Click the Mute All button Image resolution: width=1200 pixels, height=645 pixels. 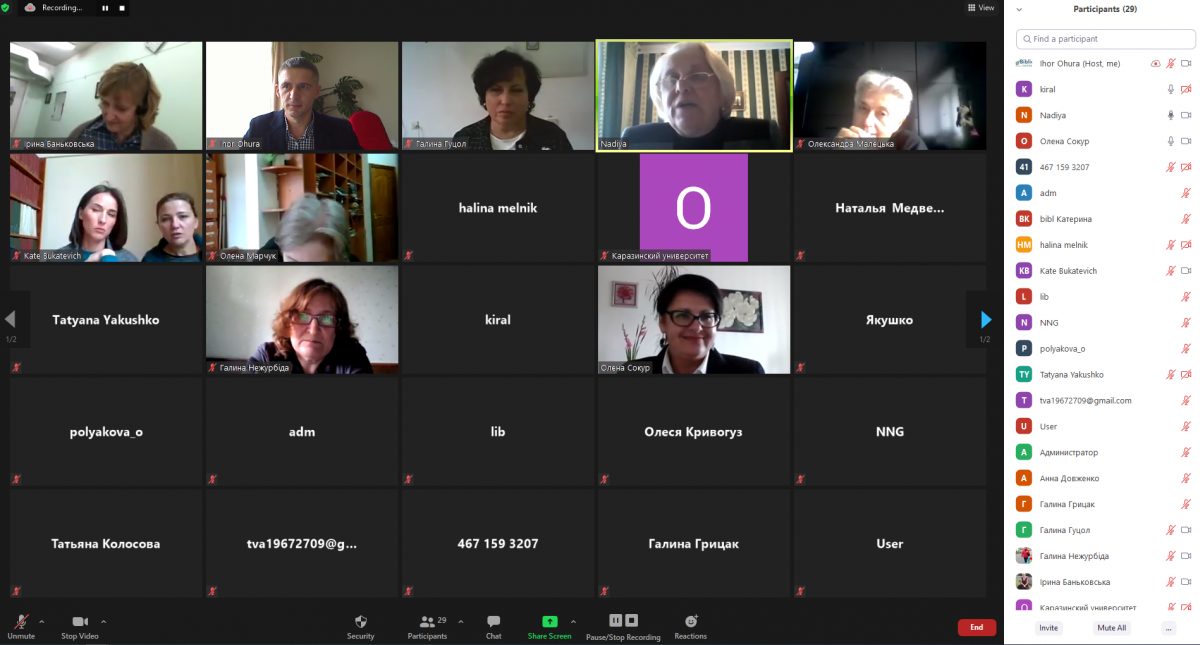(x=1112, y=628)
